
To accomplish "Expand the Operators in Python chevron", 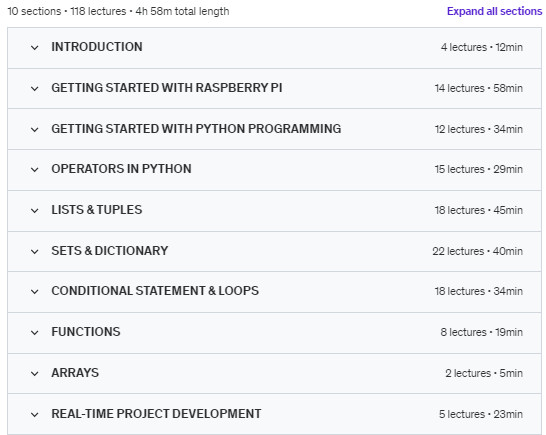I will click(x=34, y=170).
